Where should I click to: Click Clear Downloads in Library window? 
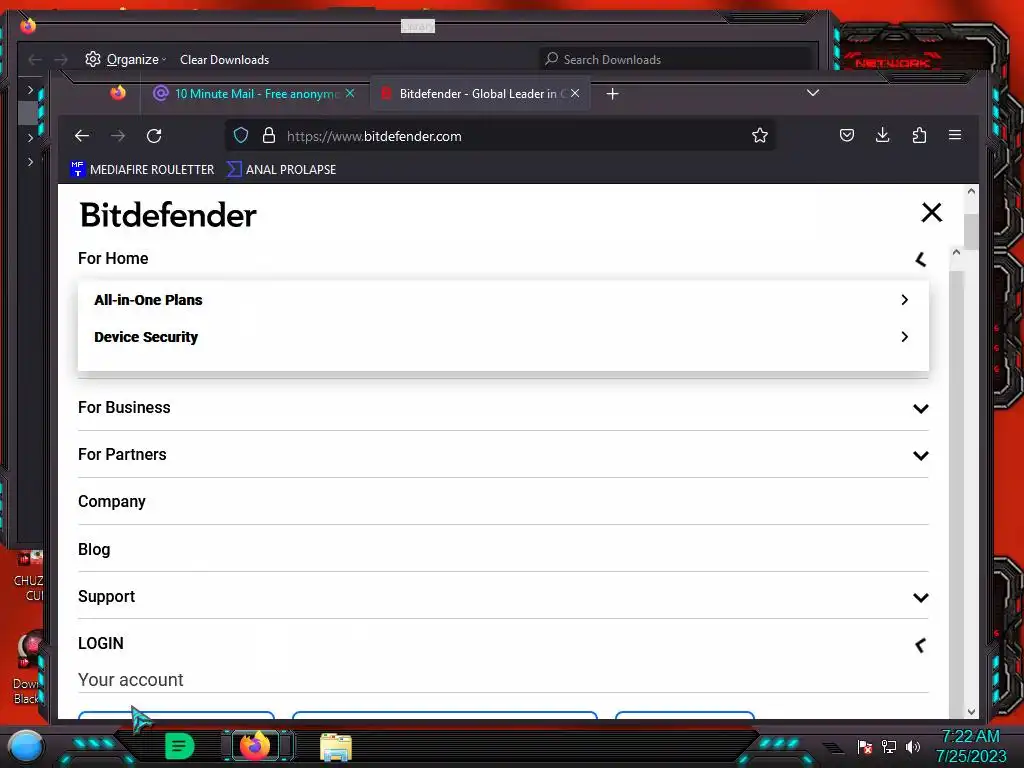click(x=225, y=59)
